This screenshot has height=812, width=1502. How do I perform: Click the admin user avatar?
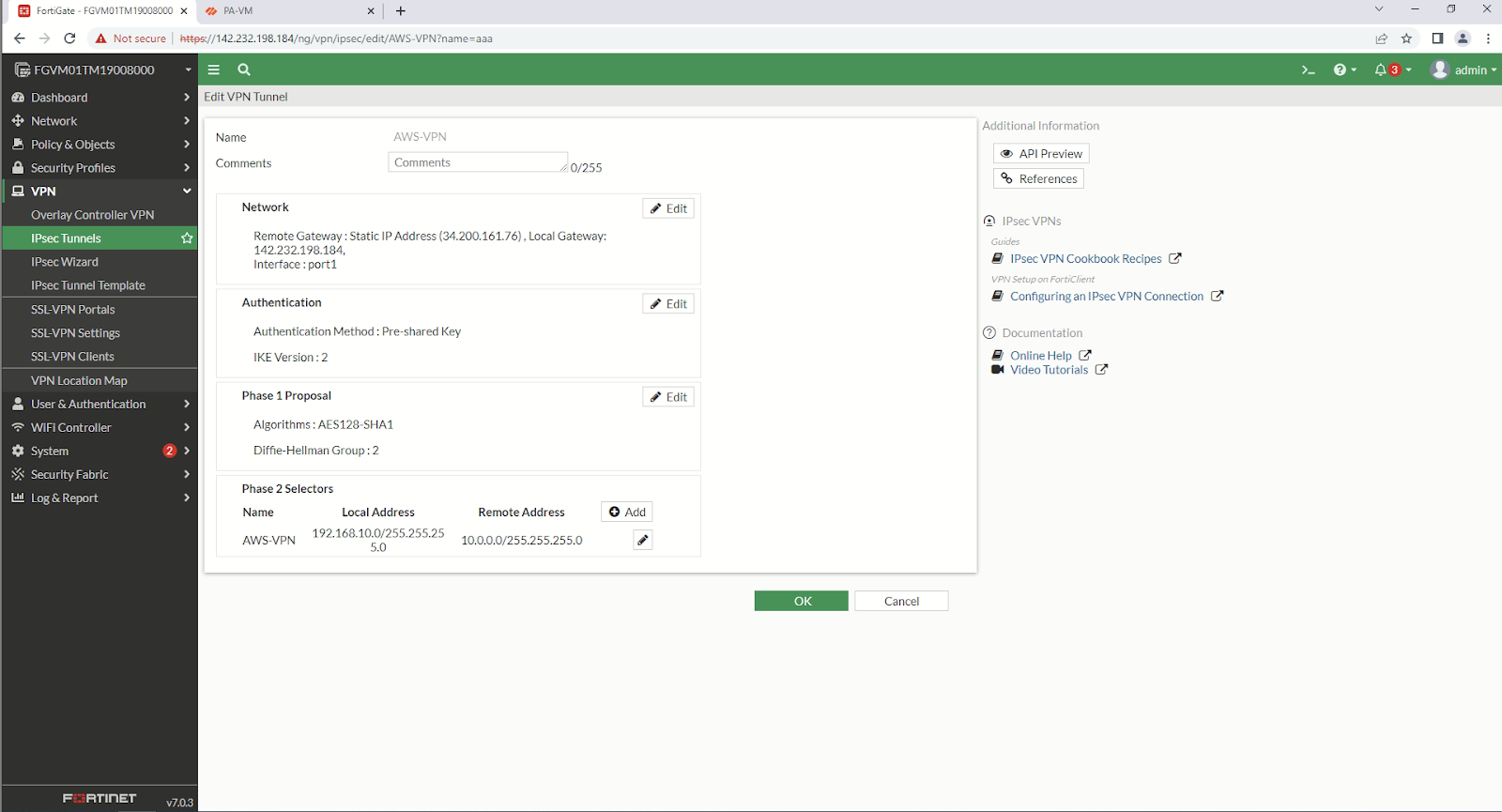1440,69
